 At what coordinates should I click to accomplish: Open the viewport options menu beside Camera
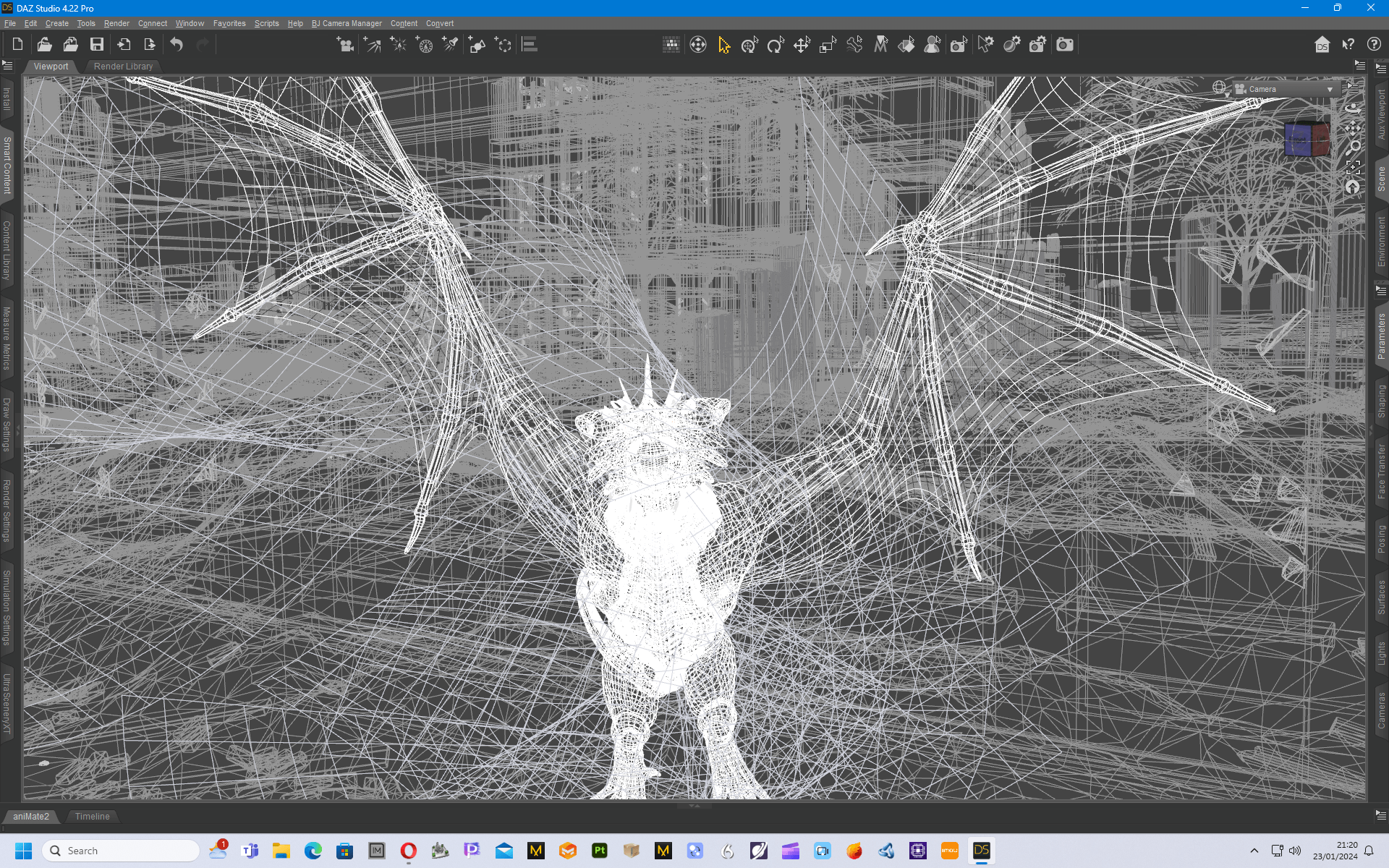pos(1353,88)
